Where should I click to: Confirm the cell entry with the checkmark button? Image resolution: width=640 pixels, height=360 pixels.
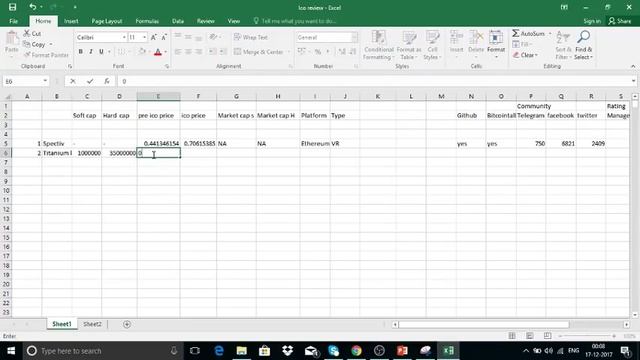tap(90, 81)
